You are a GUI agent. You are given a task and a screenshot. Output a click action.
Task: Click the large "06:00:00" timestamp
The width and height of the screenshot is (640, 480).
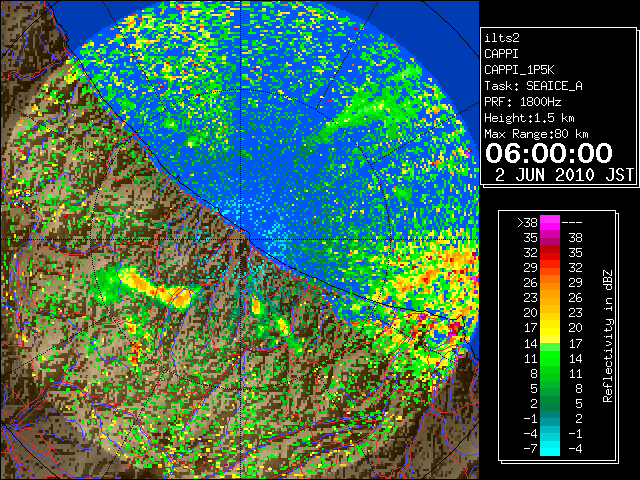(x=549, y=153)
